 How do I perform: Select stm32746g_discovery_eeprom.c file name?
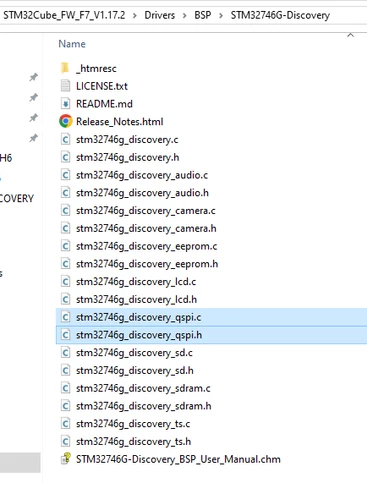(147, 246)
